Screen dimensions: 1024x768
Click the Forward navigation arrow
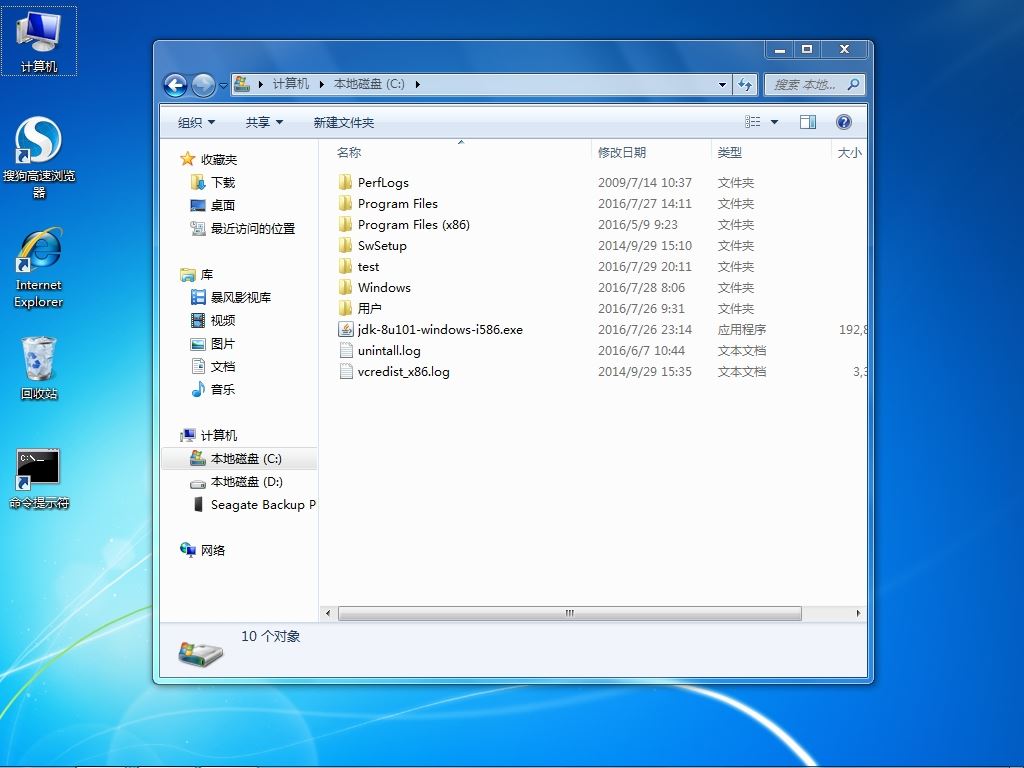point(203,85)
